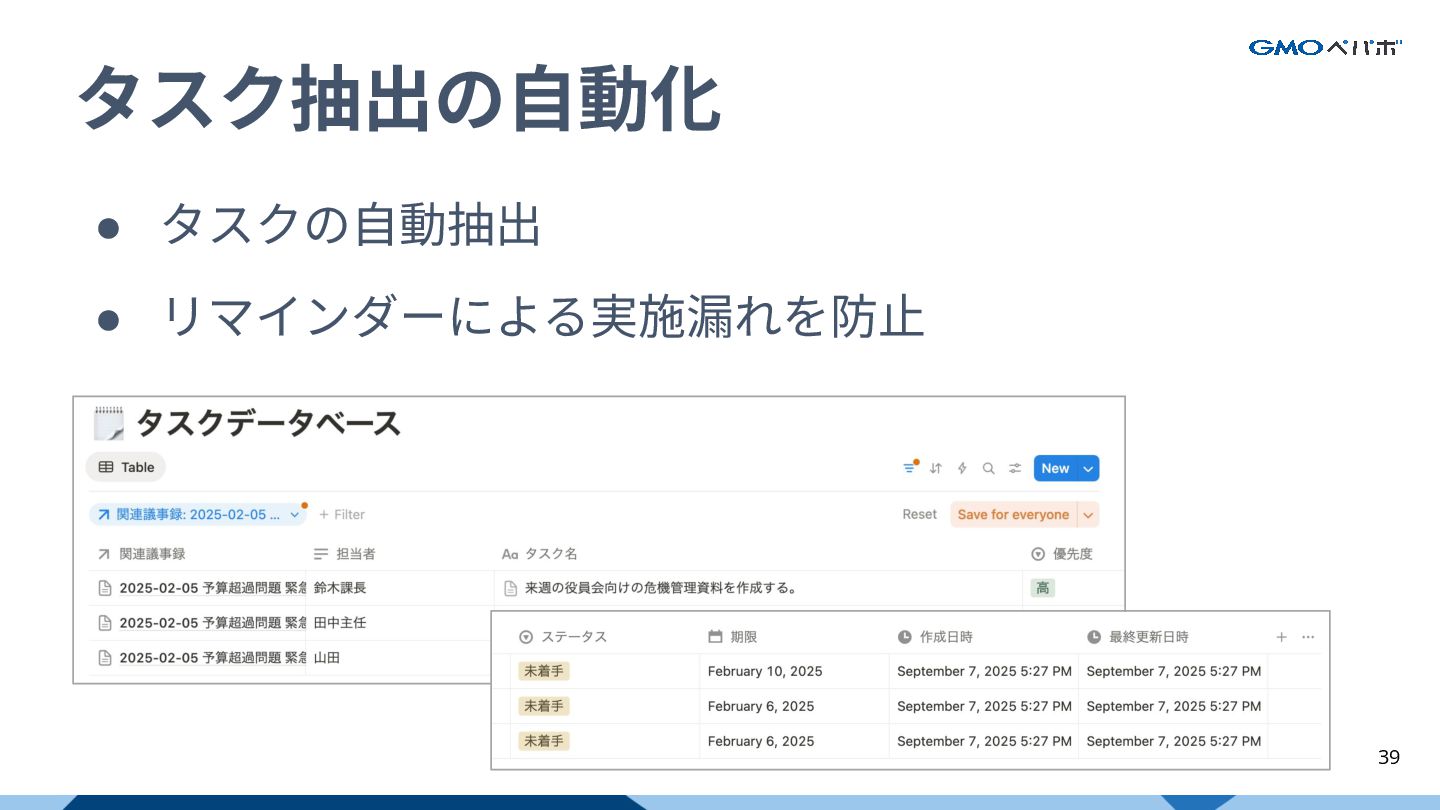Open the view settings sliders icon

click(1015, 468)
